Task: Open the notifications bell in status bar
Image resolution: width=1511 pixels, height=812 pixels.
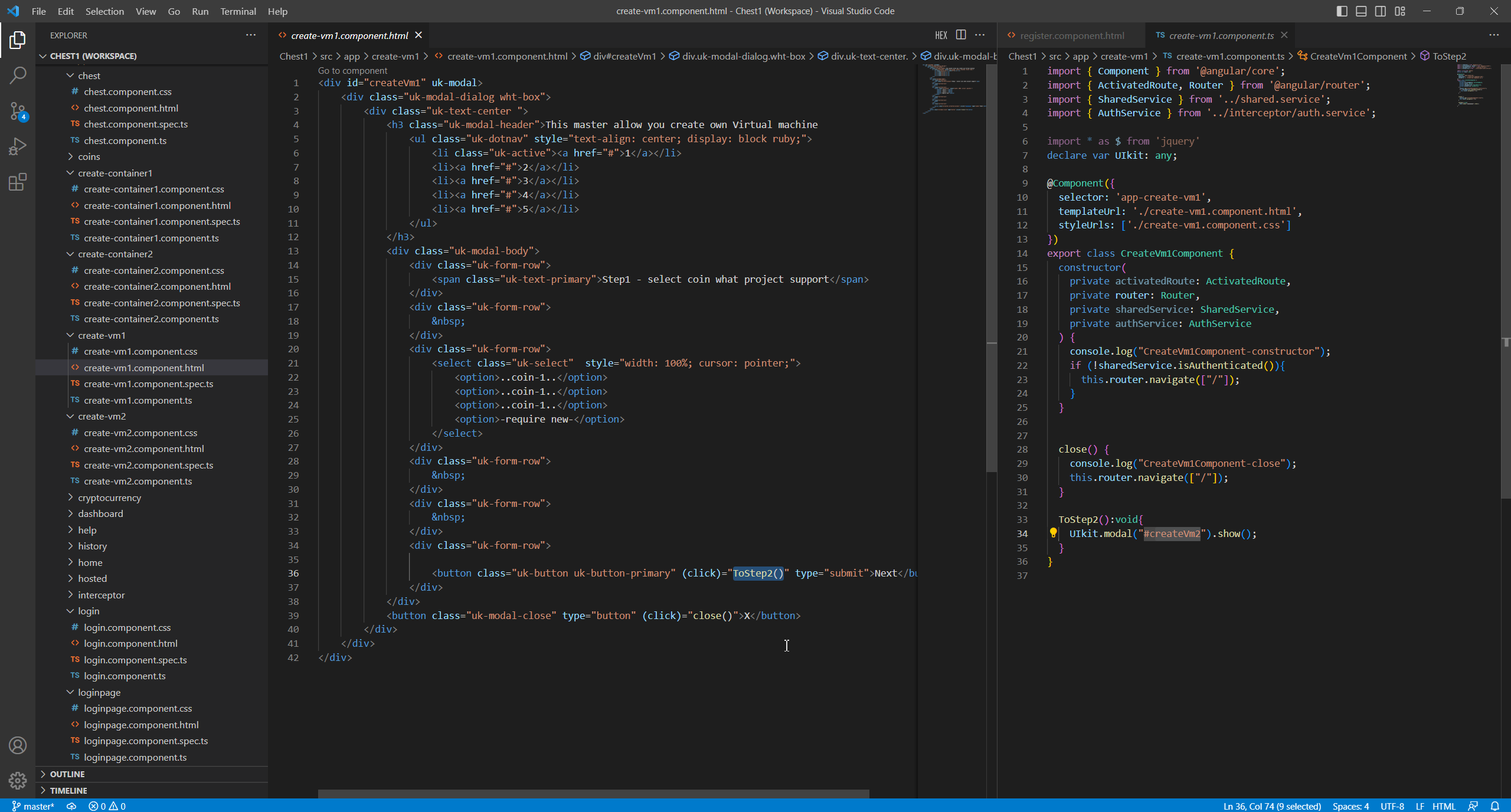Action: click(1494, 806)
